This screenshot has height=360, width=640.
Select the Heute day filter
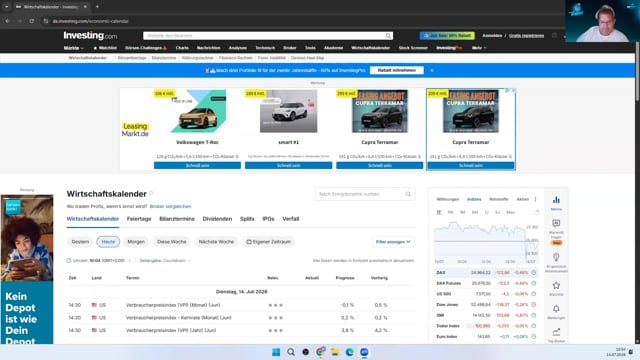[108, 242]
